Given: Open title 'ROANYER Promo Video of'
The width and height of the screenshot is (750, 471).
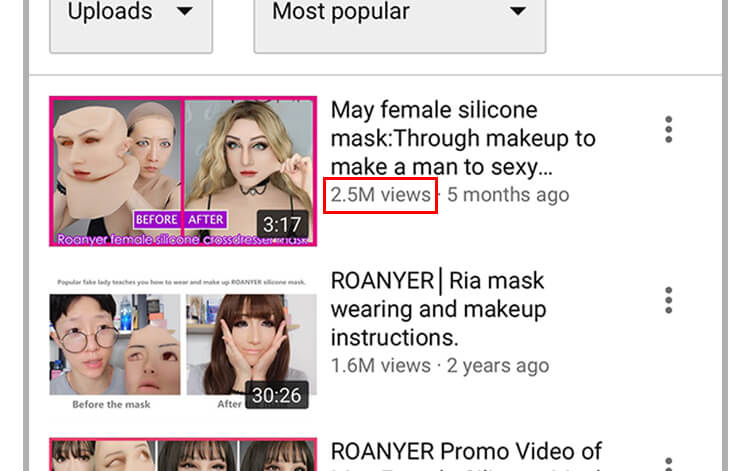Looking at the screenshot, I should (466, 451).
